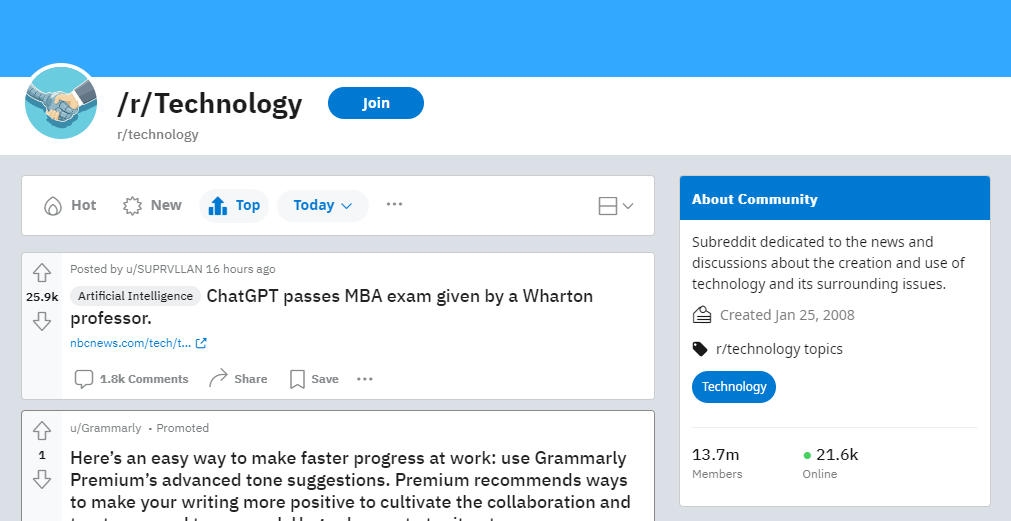Click the Share arrow on ChatGPT post

(x=219, y=378)
